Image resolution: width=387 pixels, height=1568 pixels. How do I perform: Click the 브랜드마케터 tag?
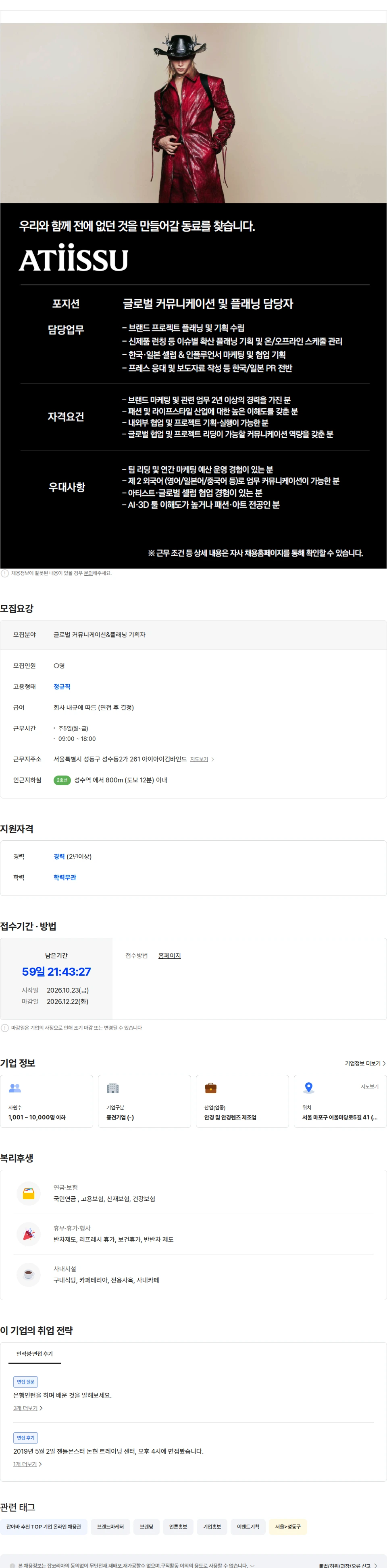tap(110, 1526)
